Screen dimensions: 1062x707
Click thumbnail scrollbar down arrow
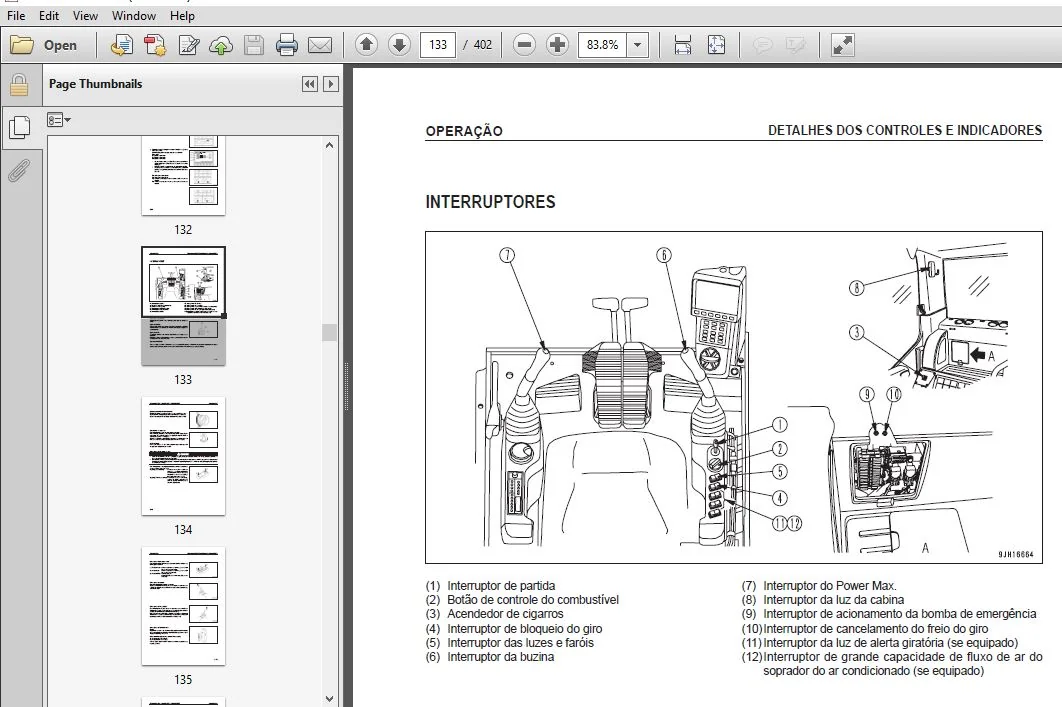tap(329, 698)
